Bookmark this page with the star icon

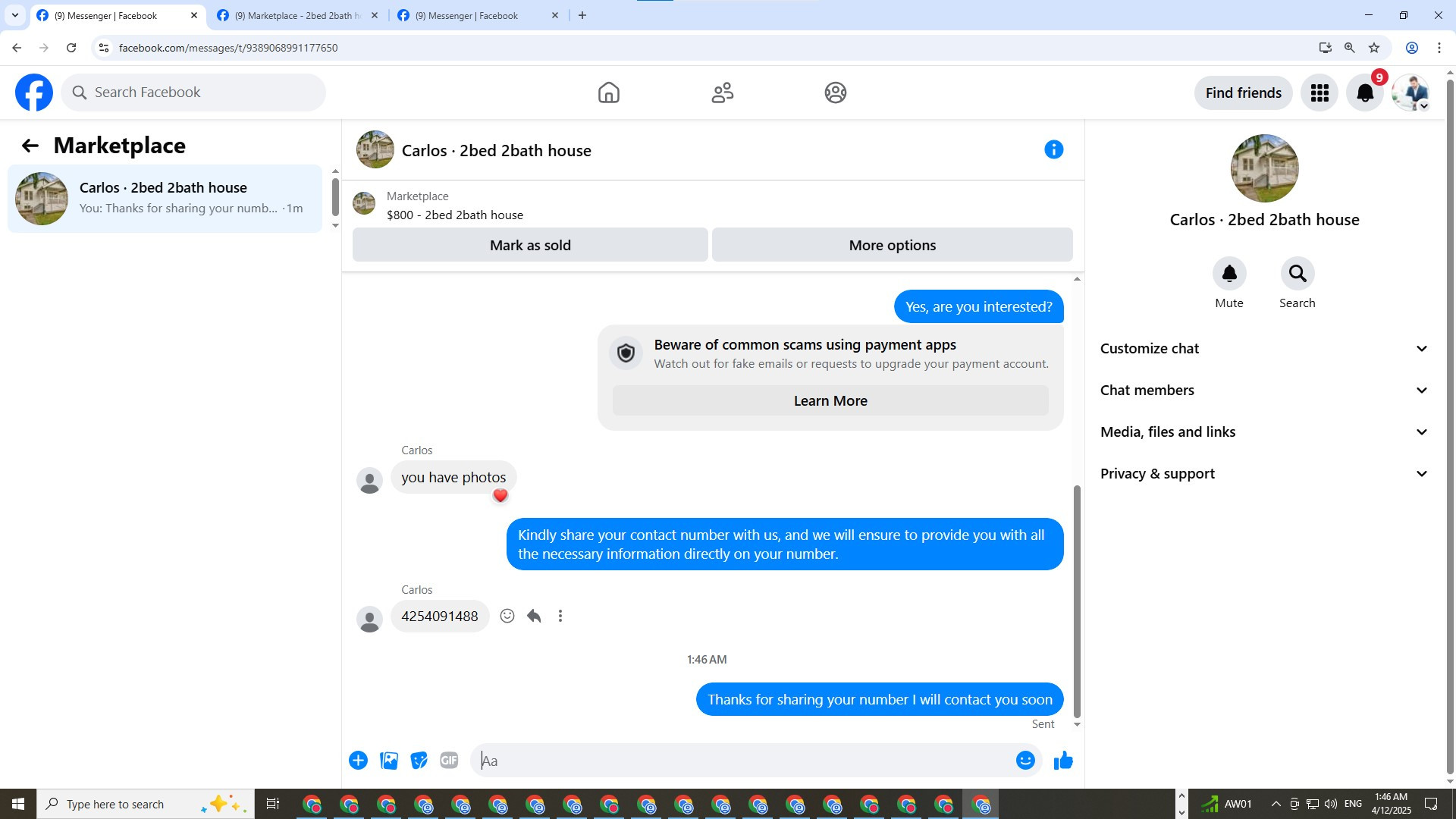(1374, 48)
